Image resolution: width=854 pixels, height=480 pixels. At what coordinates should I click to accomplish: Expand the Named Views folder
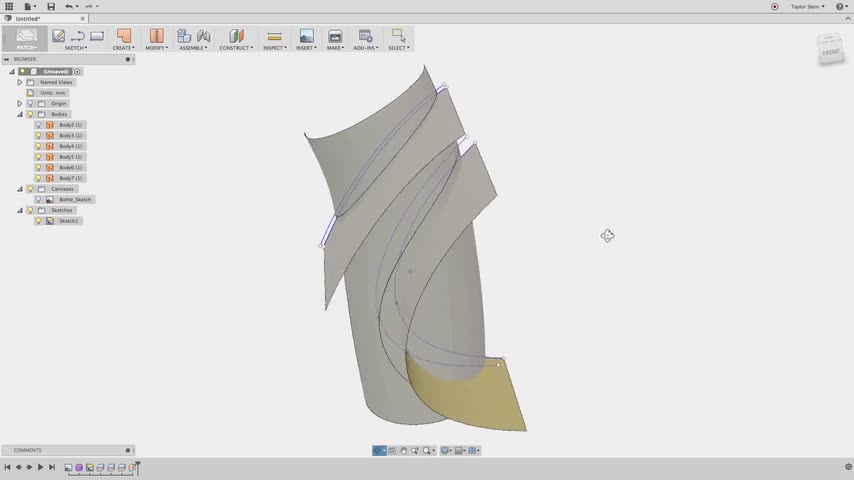19,82
